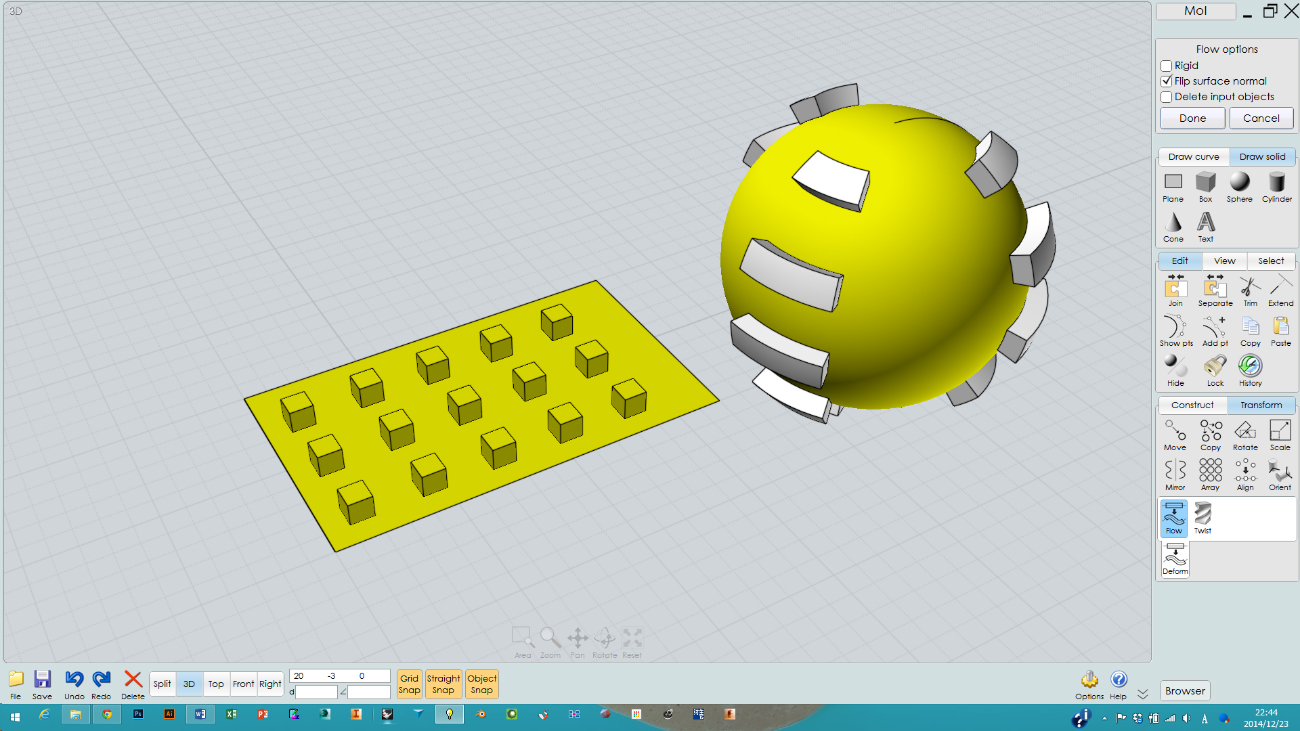This screenshot has width=1300, height=731.
Task: Toggle Grid Snap off
Action: (x=409, y=684)
